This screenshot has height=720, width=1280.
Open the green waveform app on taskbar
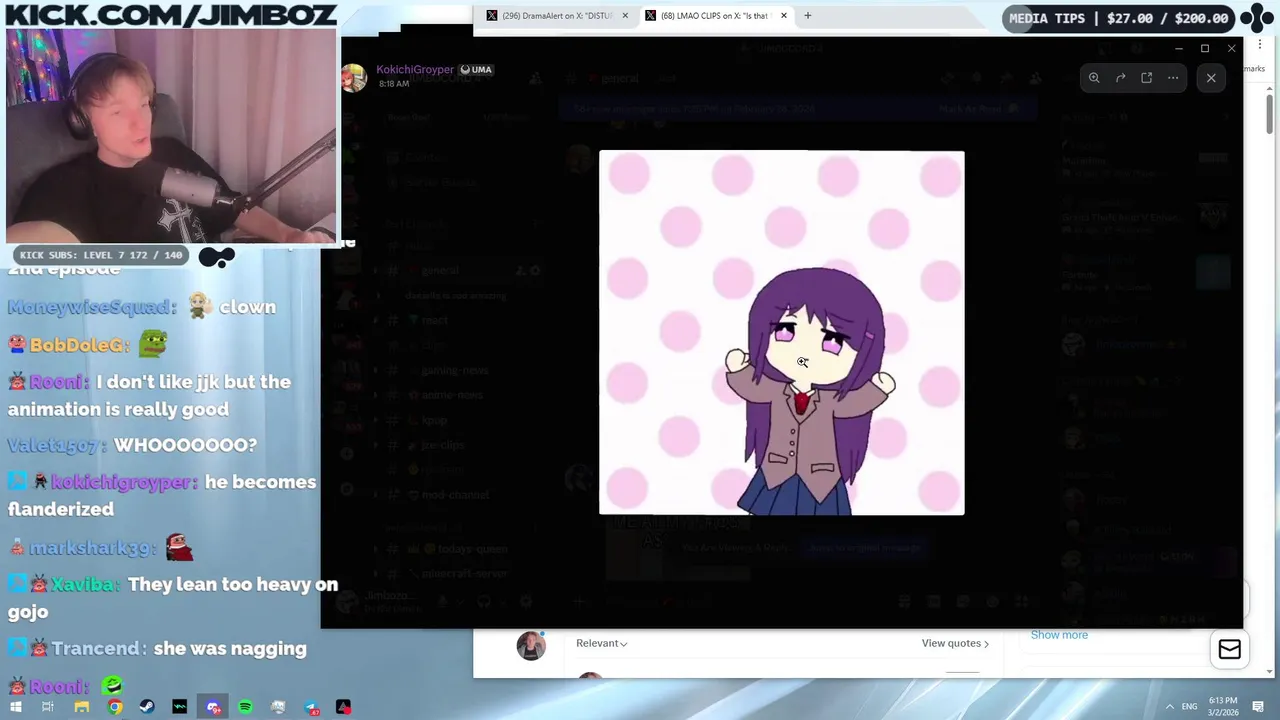[180, 707]
